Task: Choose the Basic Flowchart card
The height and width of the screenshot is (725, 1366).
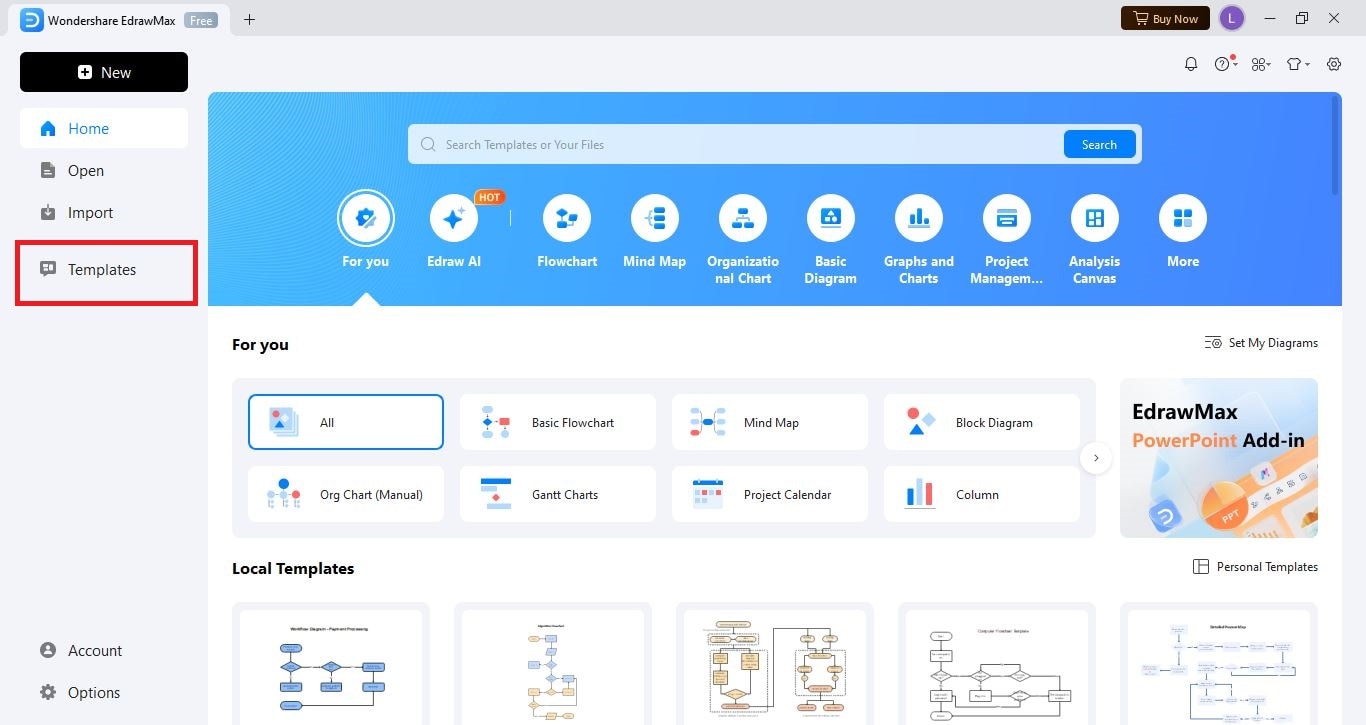Action: 558,422
